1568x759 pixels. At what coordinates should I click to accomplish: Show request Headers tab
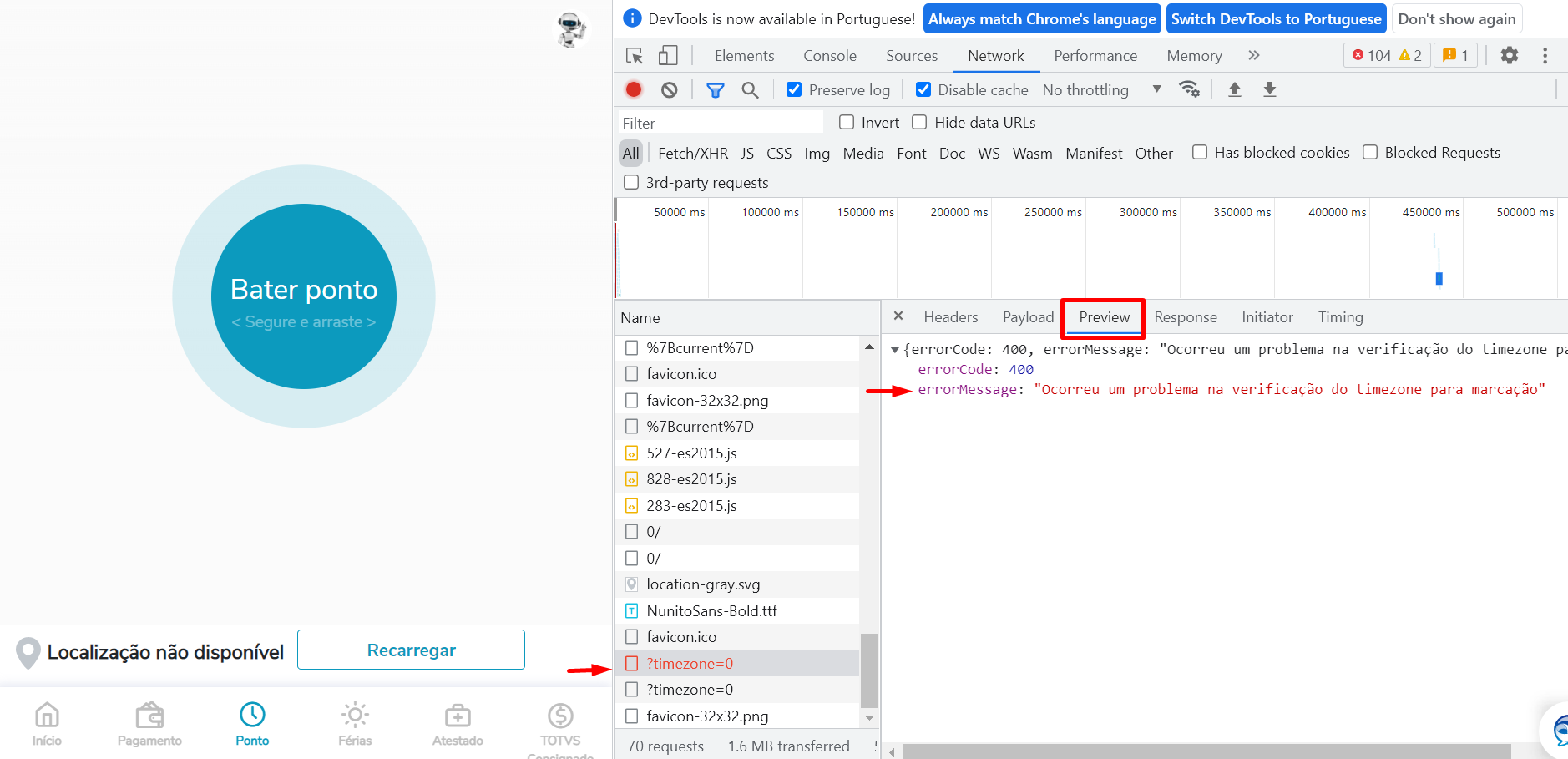pos(950,317)
